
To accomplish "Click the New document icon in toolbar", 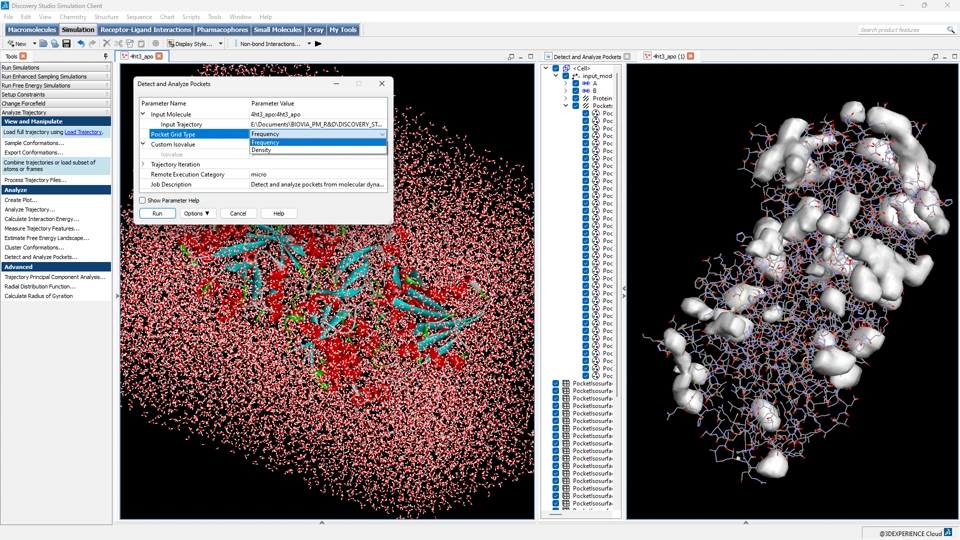I will (11, 43).
